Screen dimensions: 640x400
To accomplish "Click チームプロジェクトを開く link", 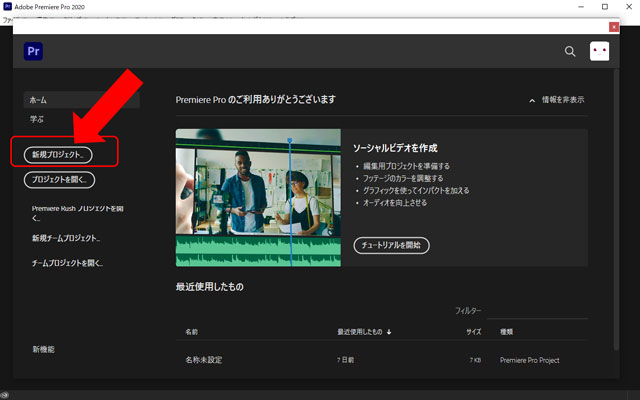I will click(x=67, y=263).
